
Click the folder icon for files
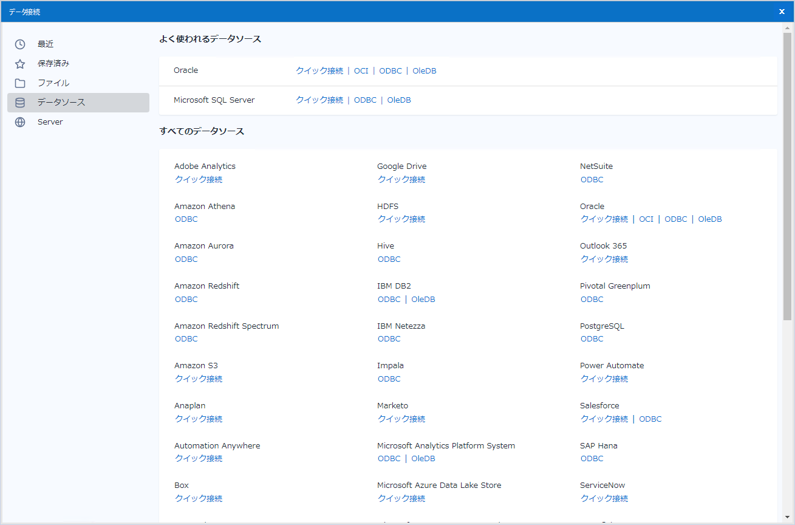20,83
